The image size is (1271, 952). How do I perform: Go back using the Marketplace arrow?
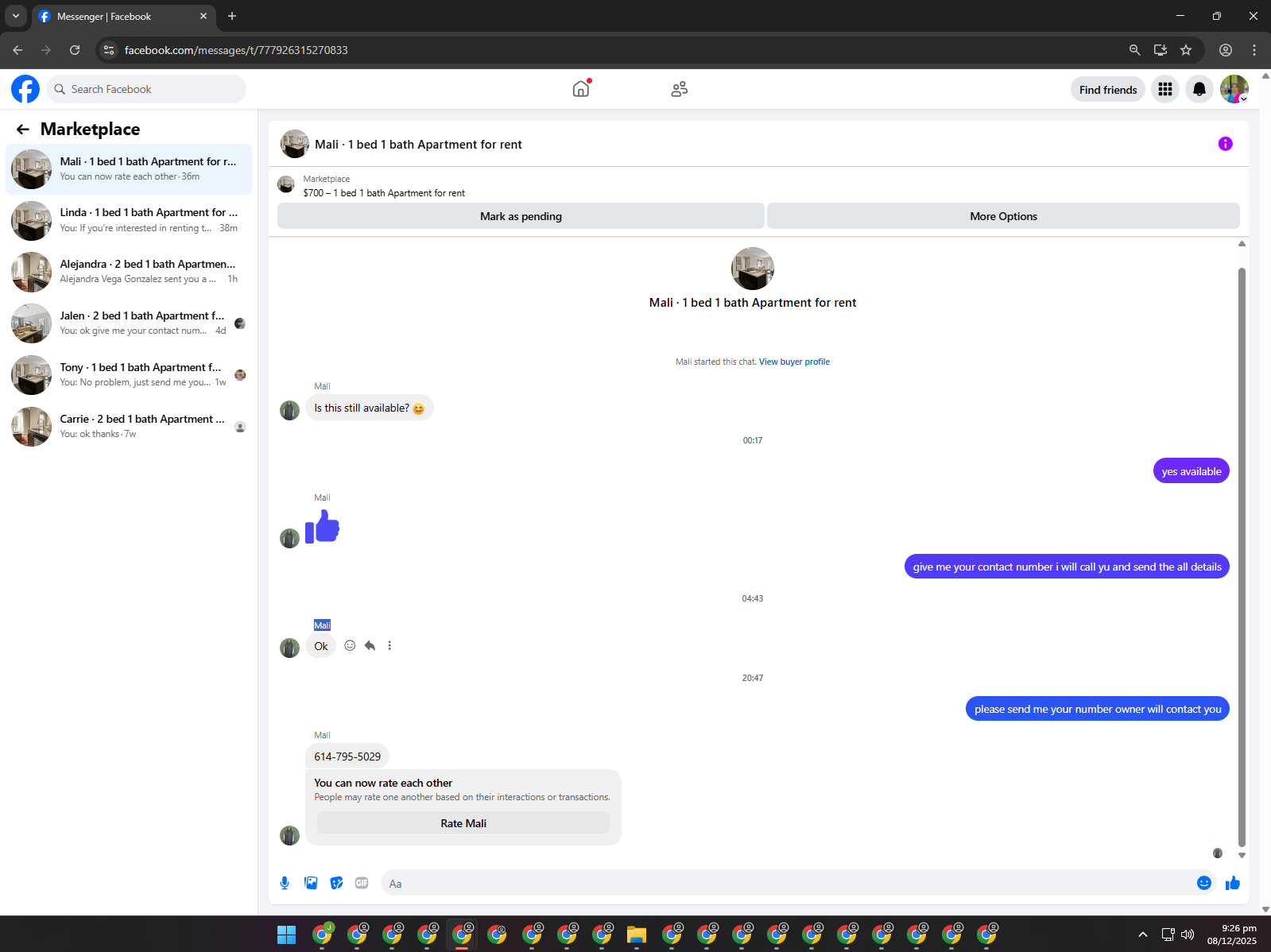(x=23, y=130)
